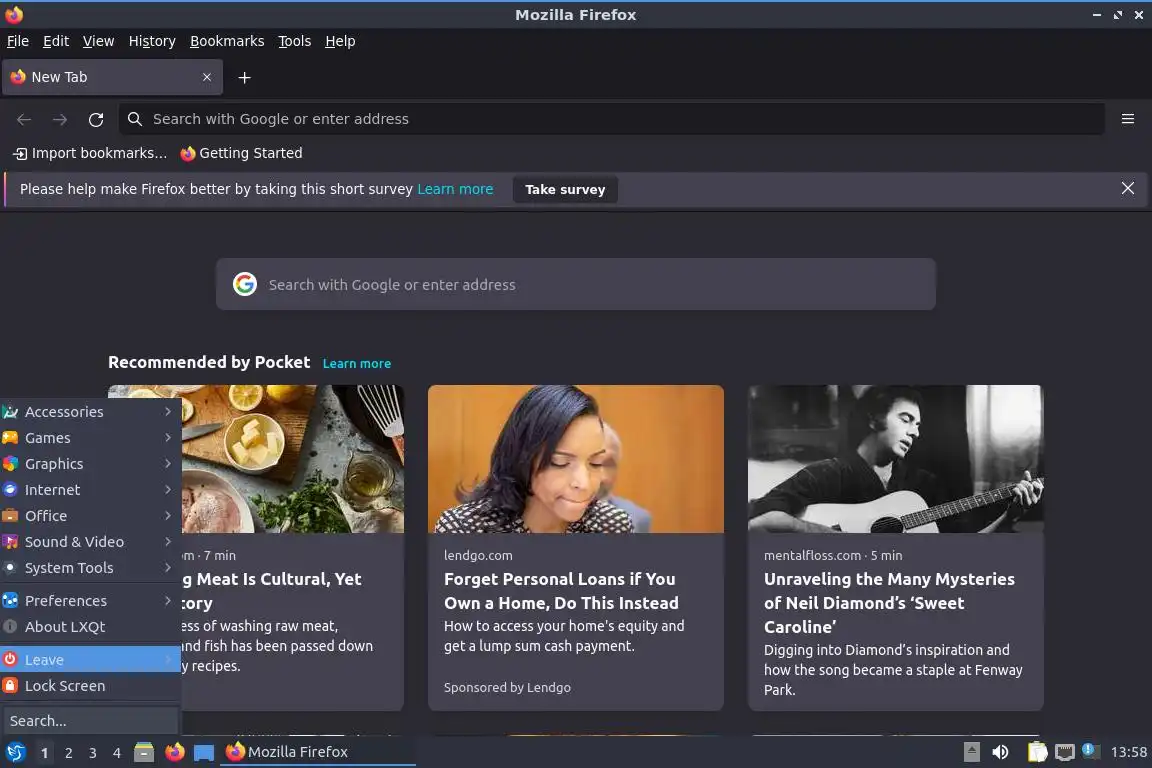Click the taskbar clock showing 13:58

tap(1128, 752)
